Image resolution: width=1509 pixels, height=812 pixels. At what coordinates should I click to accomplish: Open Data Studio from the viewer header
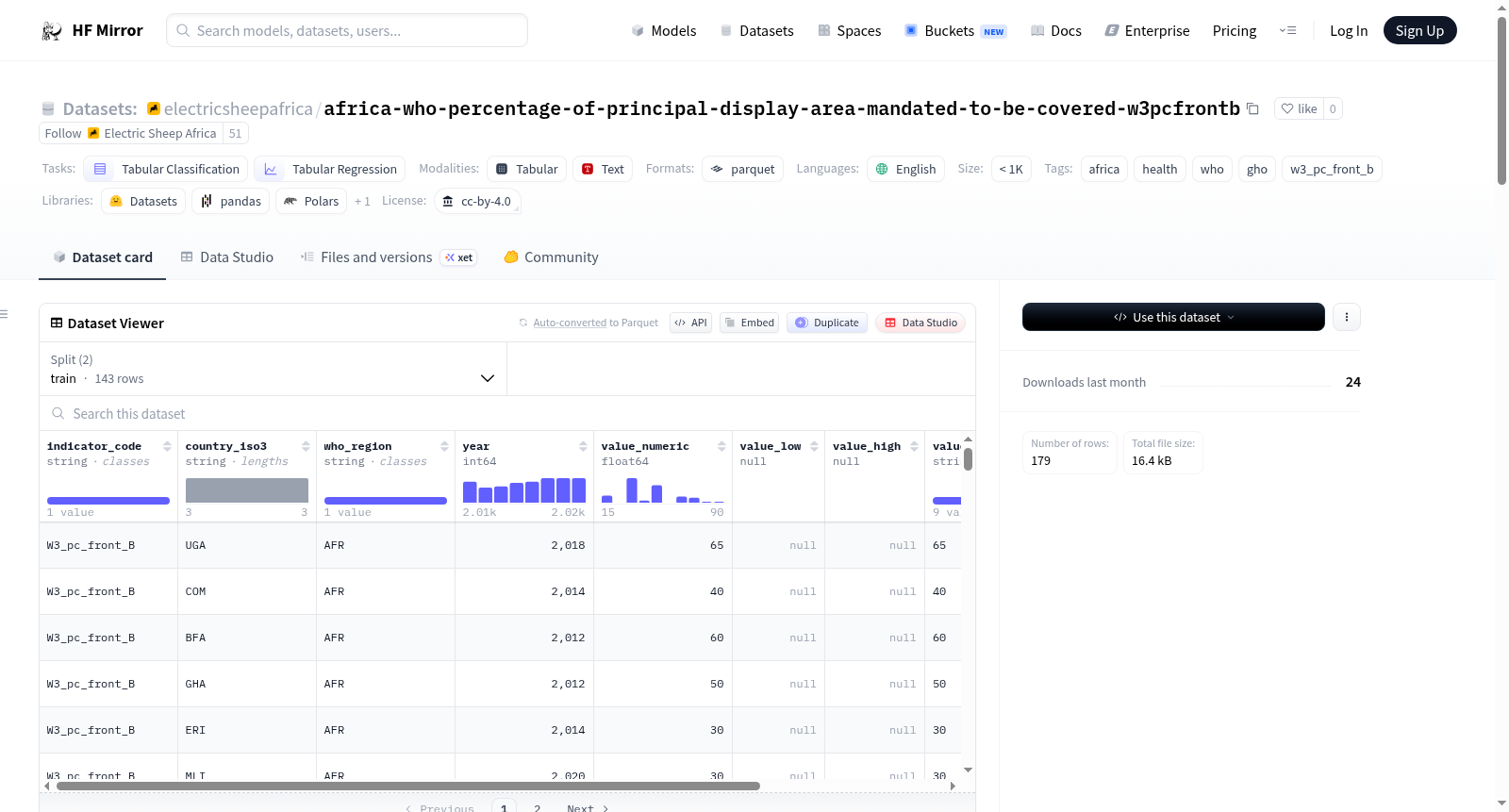point(920,323)
